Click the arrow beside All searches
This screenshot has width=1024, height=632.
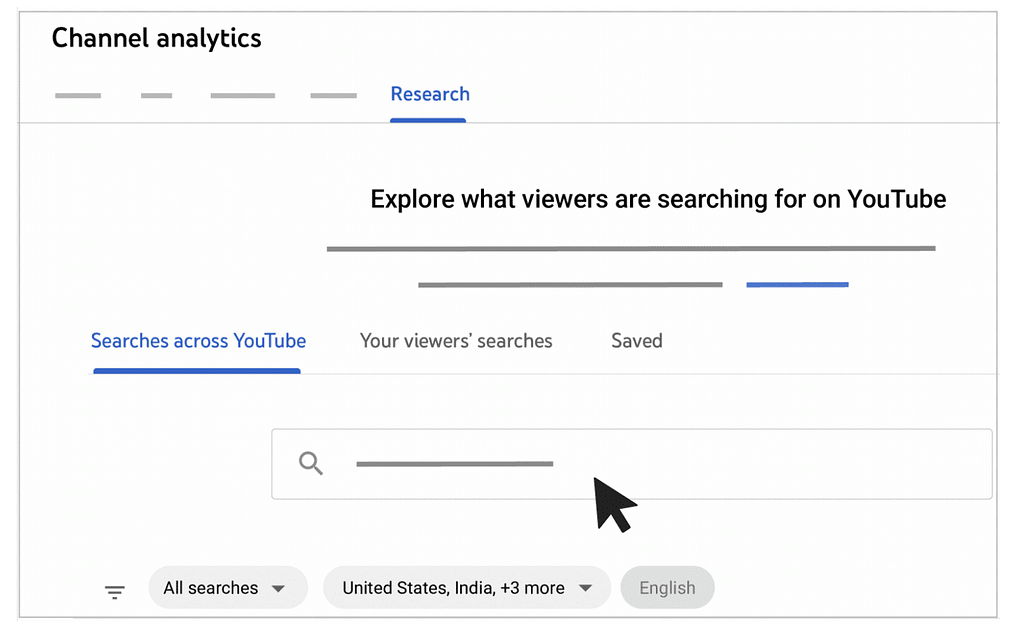[278, 588]
